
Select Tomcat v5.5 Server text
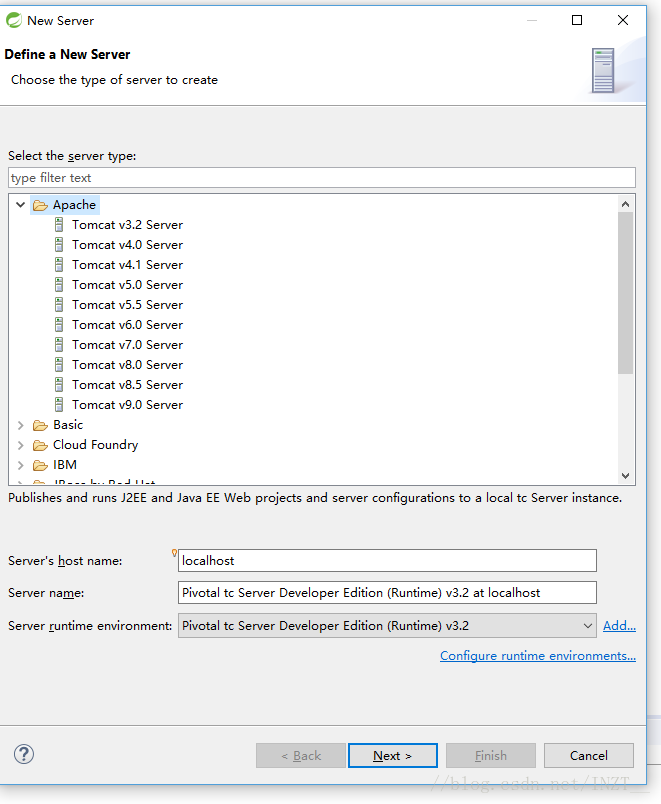127,305
